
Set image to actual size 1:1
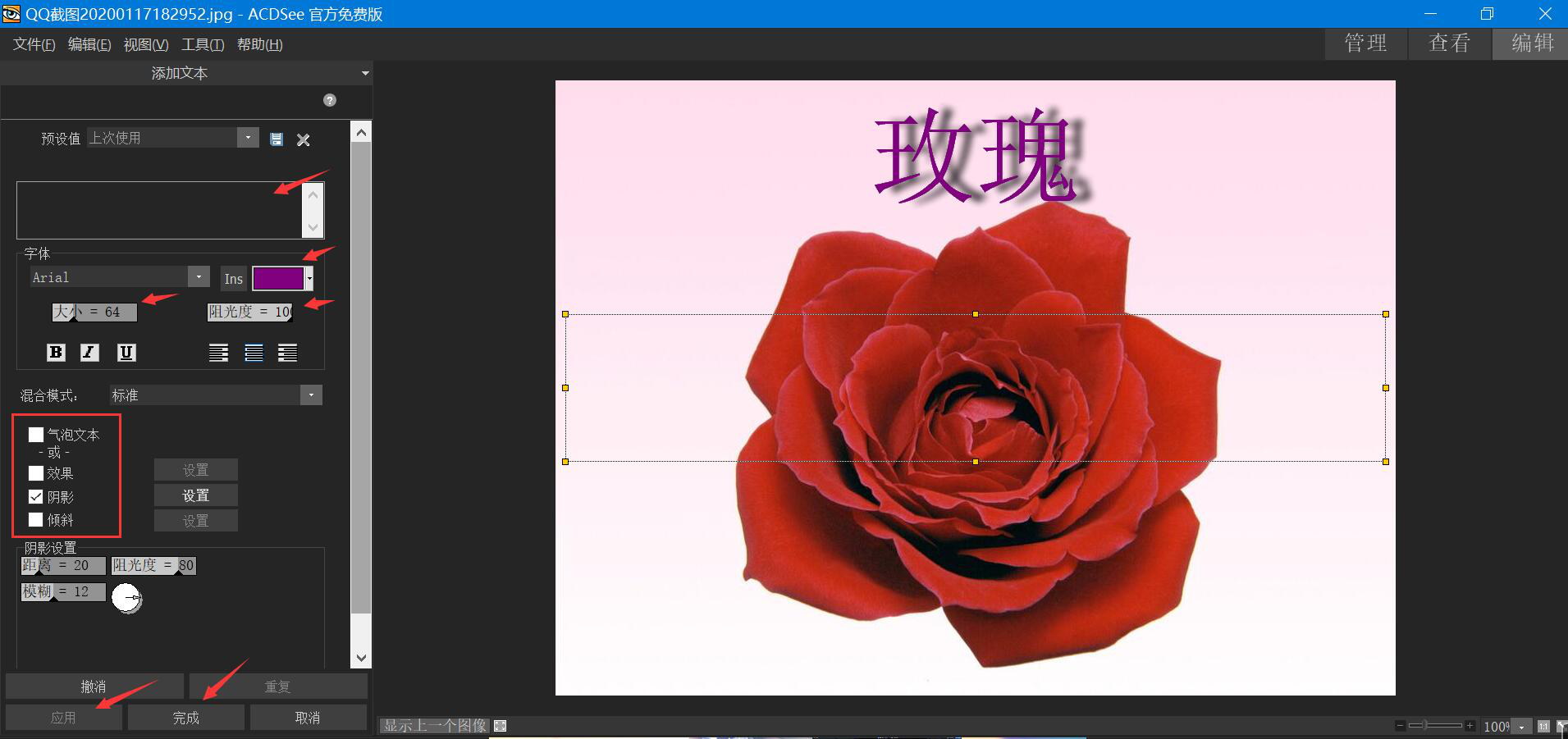coord(1543,726)
